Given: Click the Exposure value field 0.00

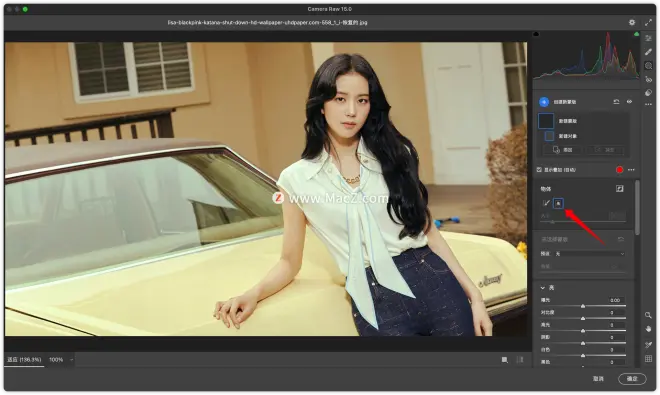Looking at the screenshot, I should pyautogui.click(x=615, y=300).
